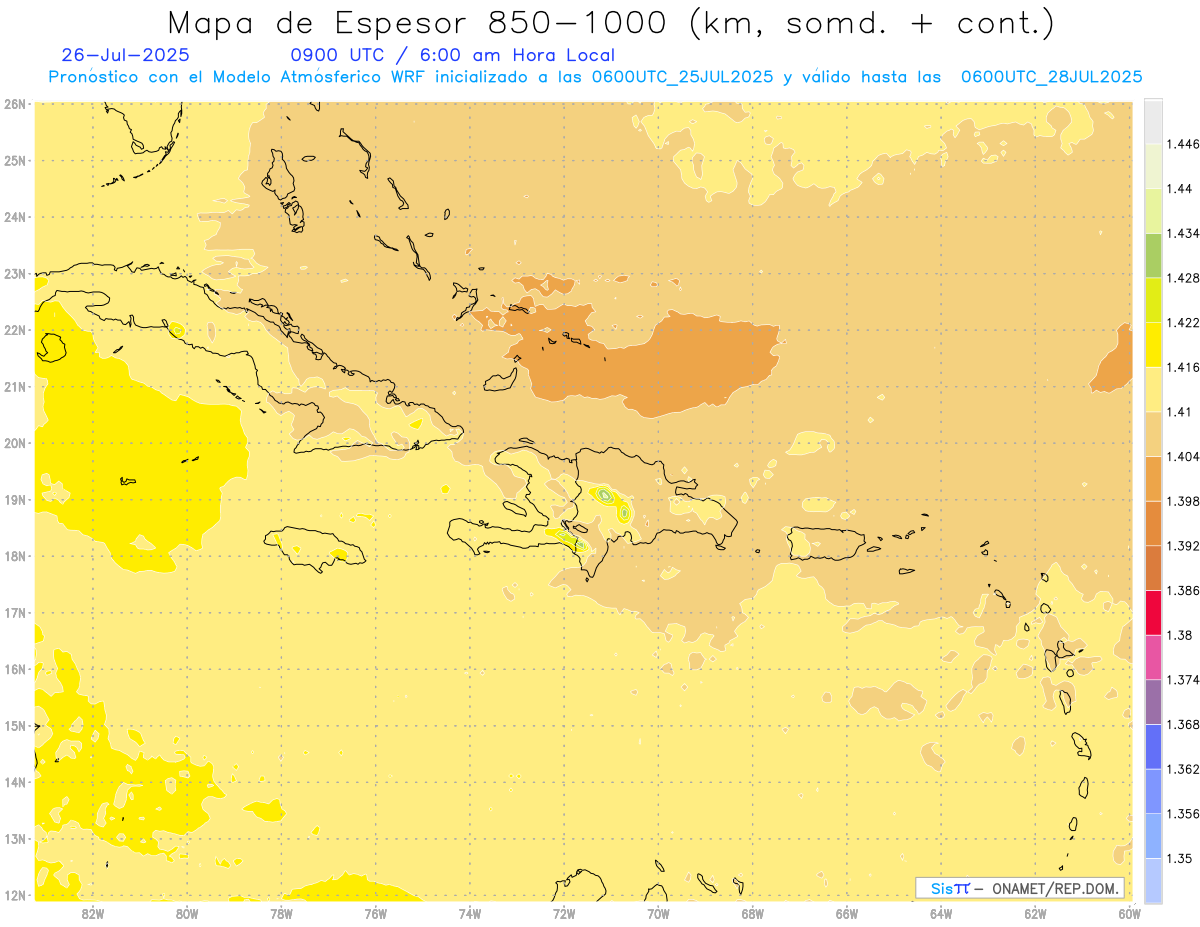1200x927 pixels.
Task: Select the legend value 1.416
Action: pos(1183,367)
